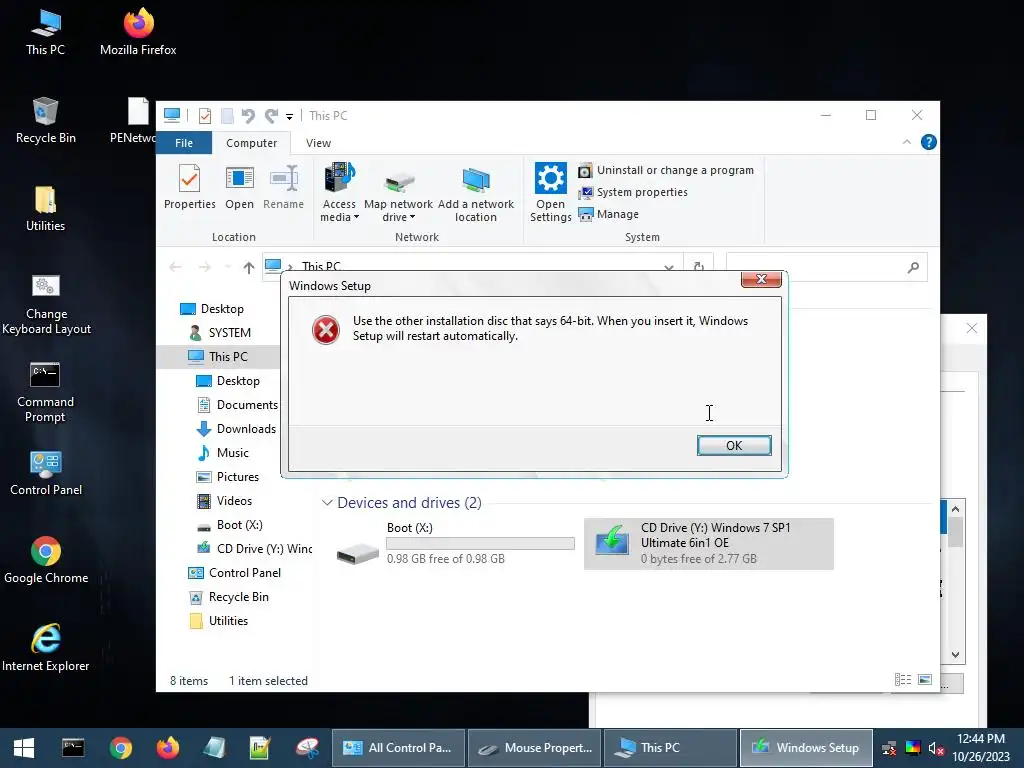Launch the Mozilla Firefox desktop shortcut

138,32
